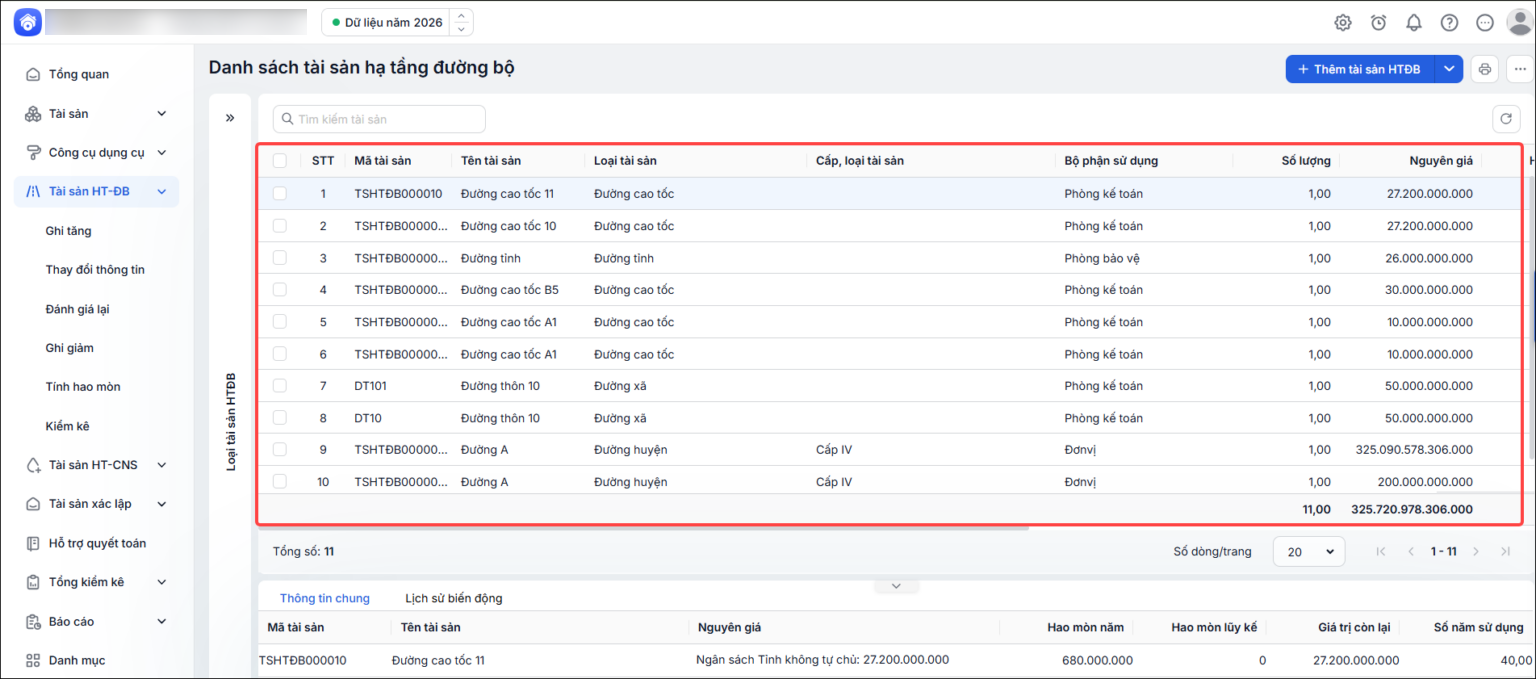Image resolution: width=1536 pixels, height=679 pixels.
Task: Open the Thêm tài sản HTĐB dropdown arrow
Action: coord(1450,69)
